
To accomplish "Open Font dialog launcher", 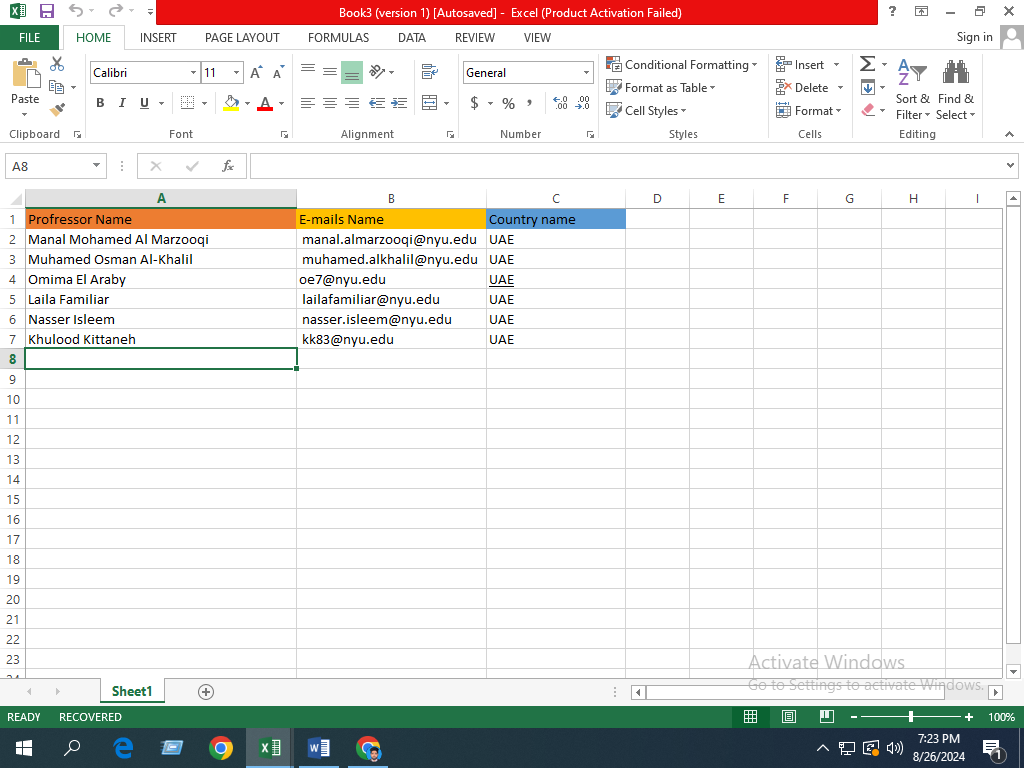I will point(284,135).
